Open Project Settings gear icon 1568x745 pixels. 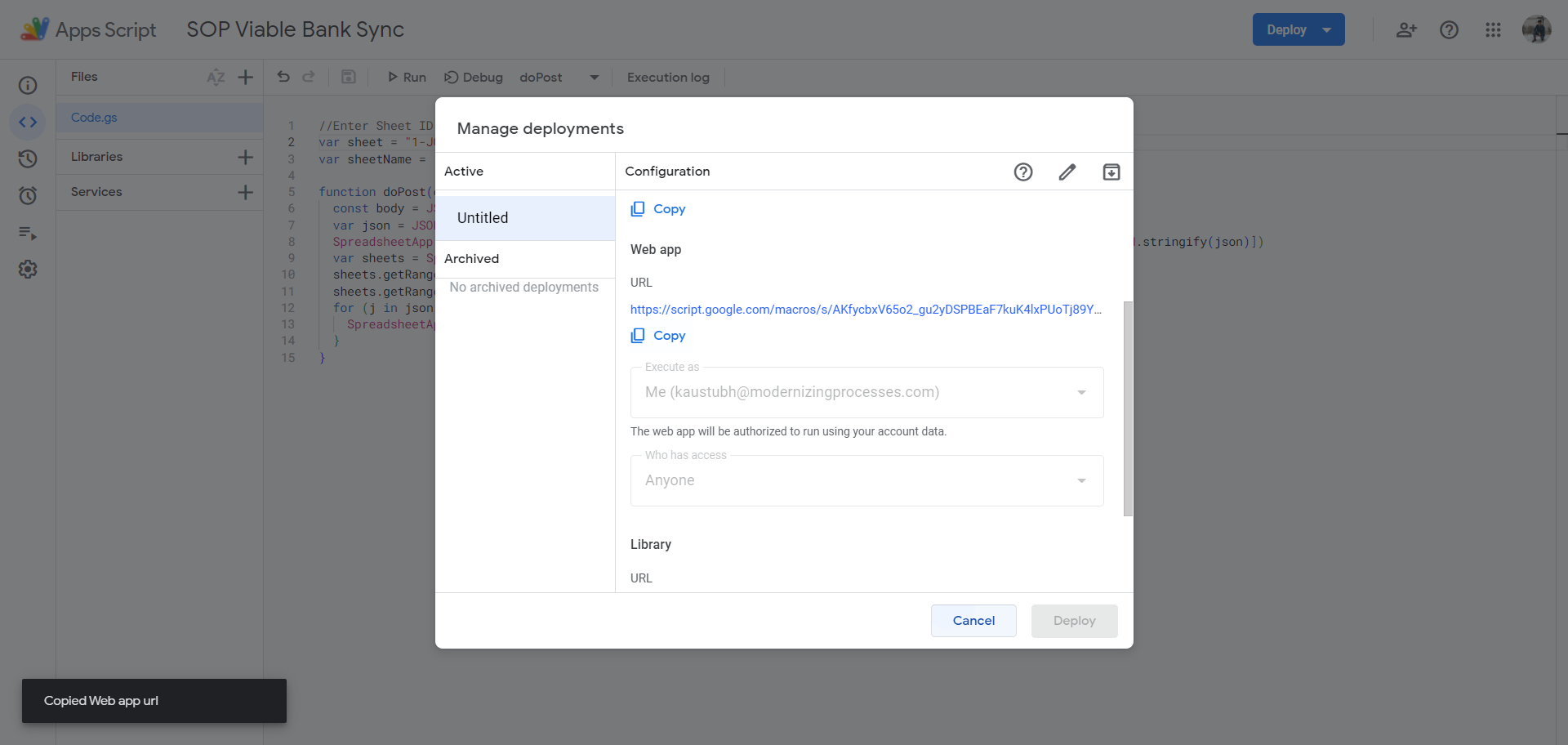28,270
